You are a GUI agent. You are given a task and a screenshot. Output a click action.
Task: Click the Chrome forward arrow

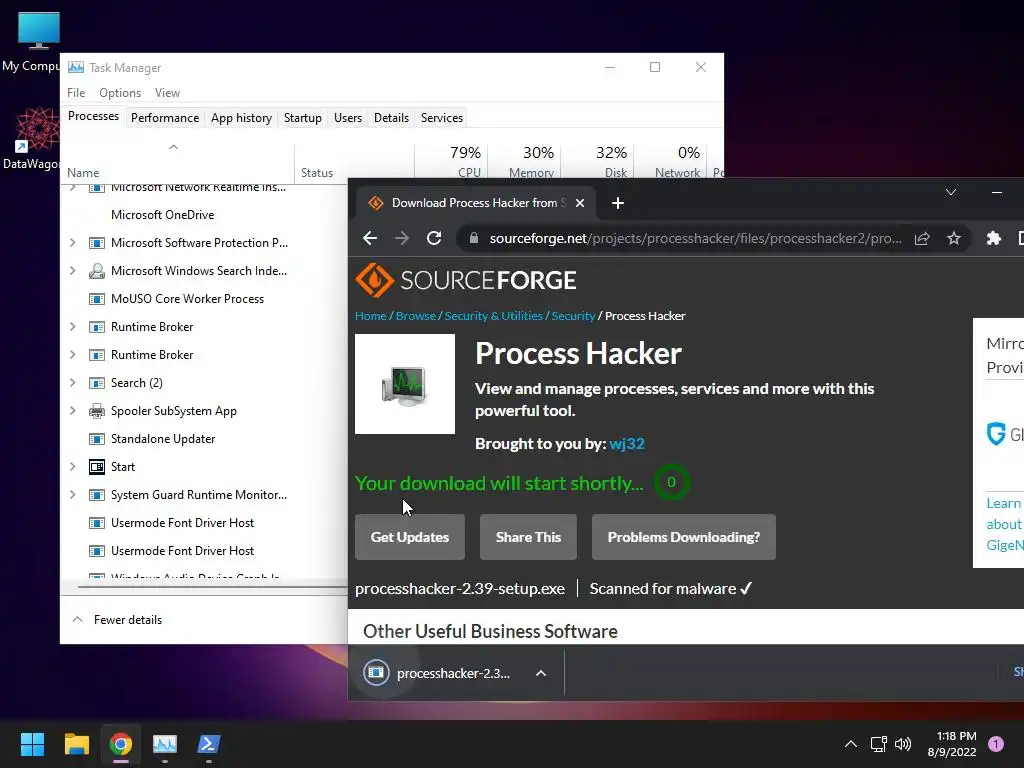pos(402,238)
